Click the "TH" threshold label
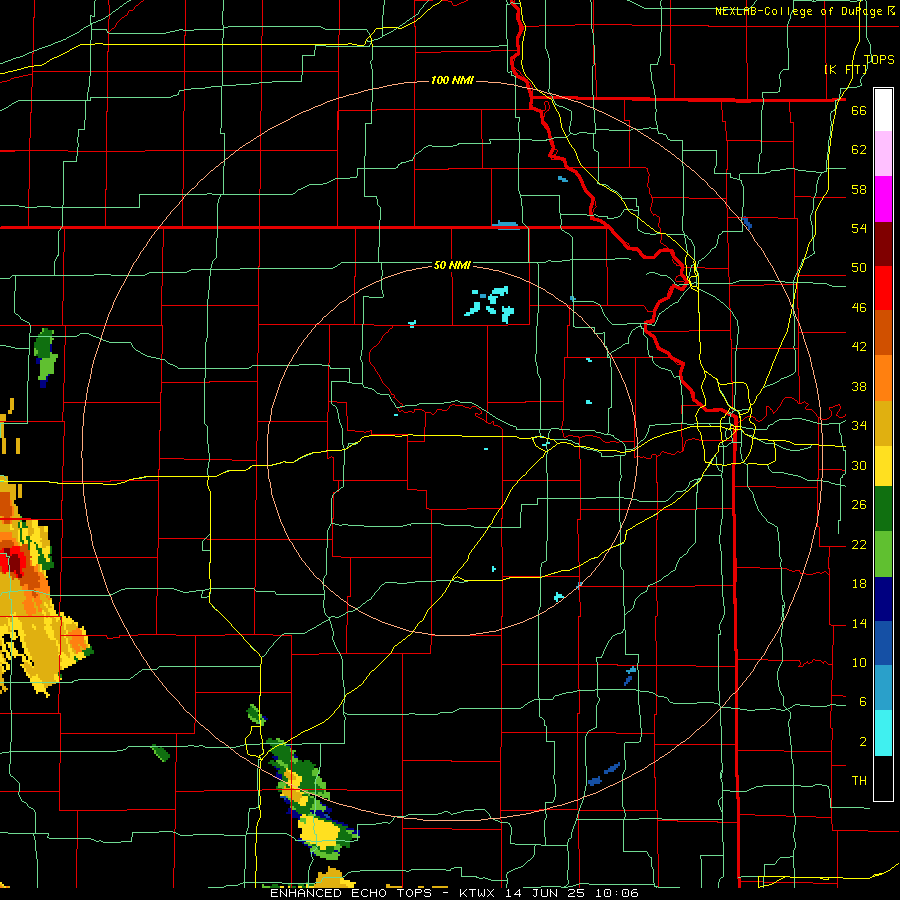900x900 pixels. pos(859,780)
